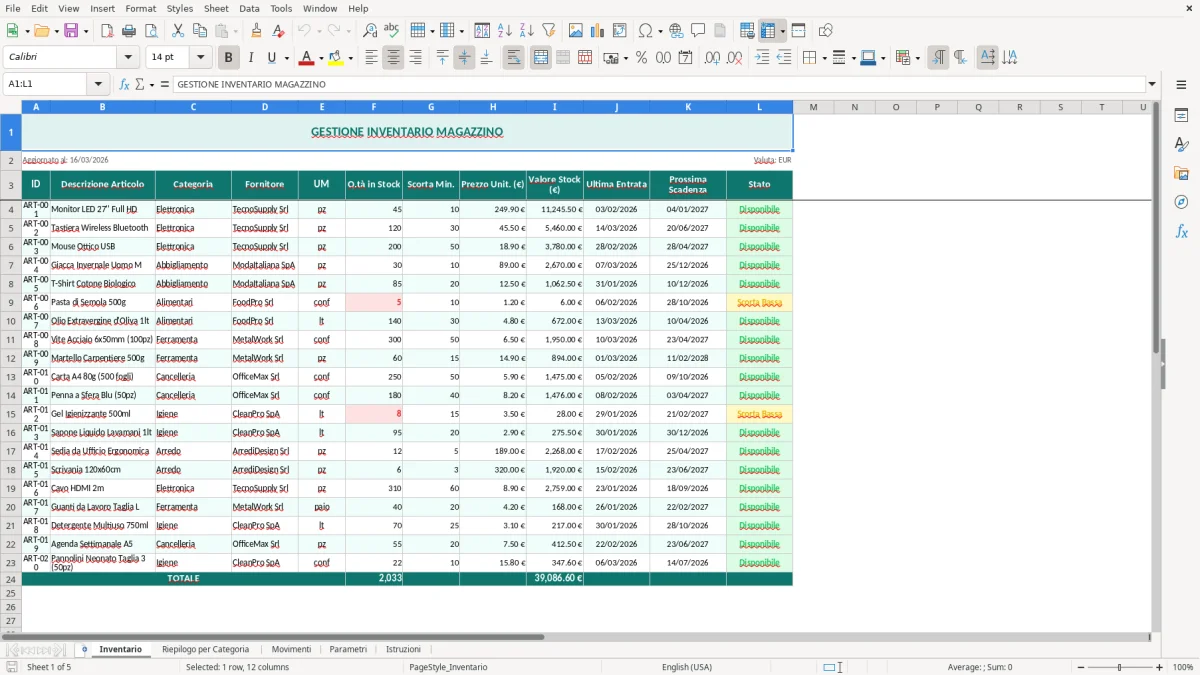This screenshot has height=675, width=1200.
Task: Switch to Riepilogo per Categoria sheet tab
Action: tap(205, 649)
